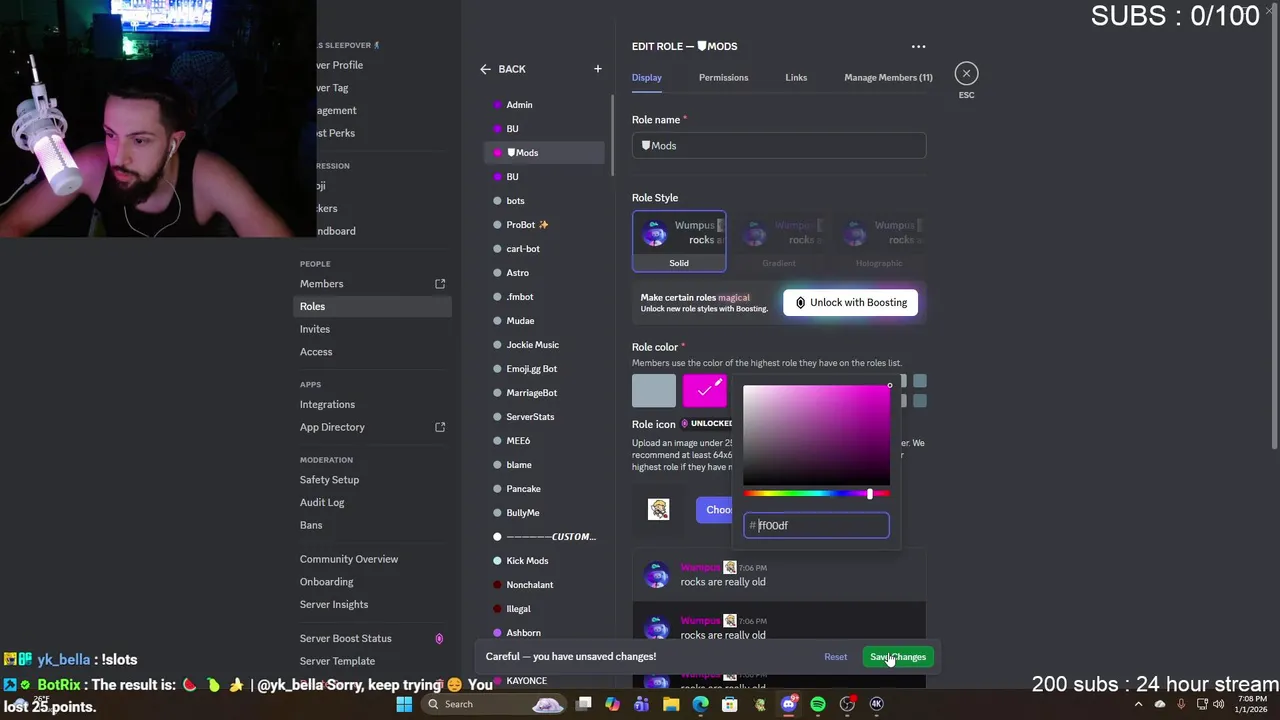1280x720 pixels.
Task: Open the three-dot role options menu
Action: pyautogui.click(x=918, y=46)
